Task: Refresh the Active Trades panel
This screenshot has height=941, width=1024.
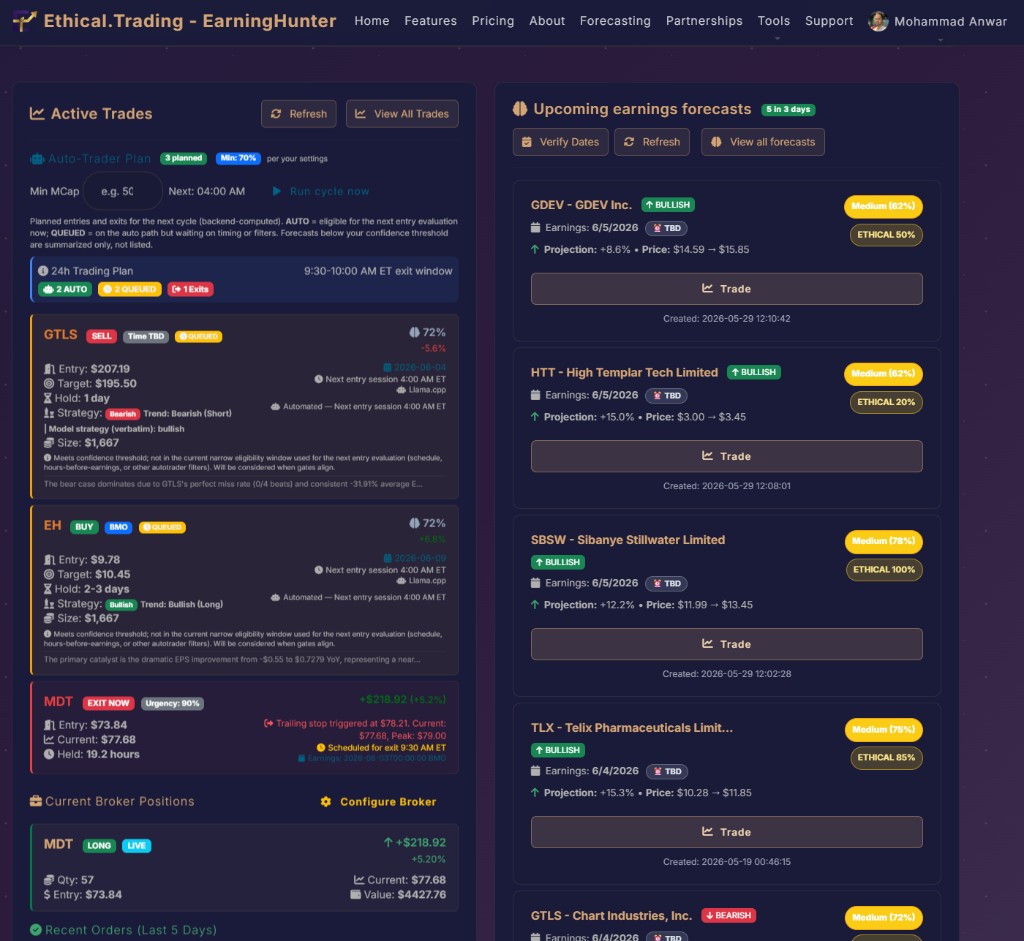Action: point(298,114)
